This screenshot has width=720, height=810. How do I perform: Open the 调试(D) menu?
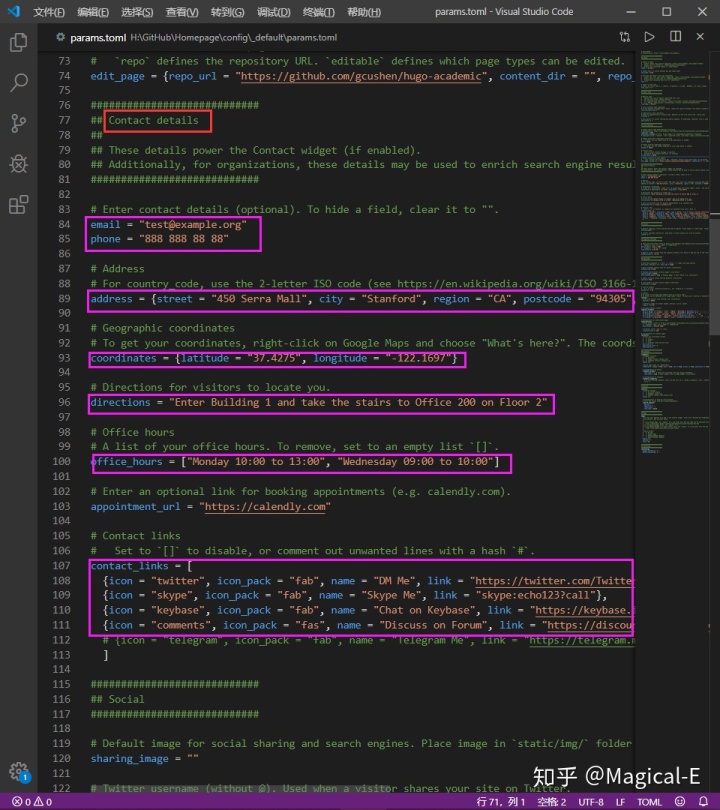273,12
